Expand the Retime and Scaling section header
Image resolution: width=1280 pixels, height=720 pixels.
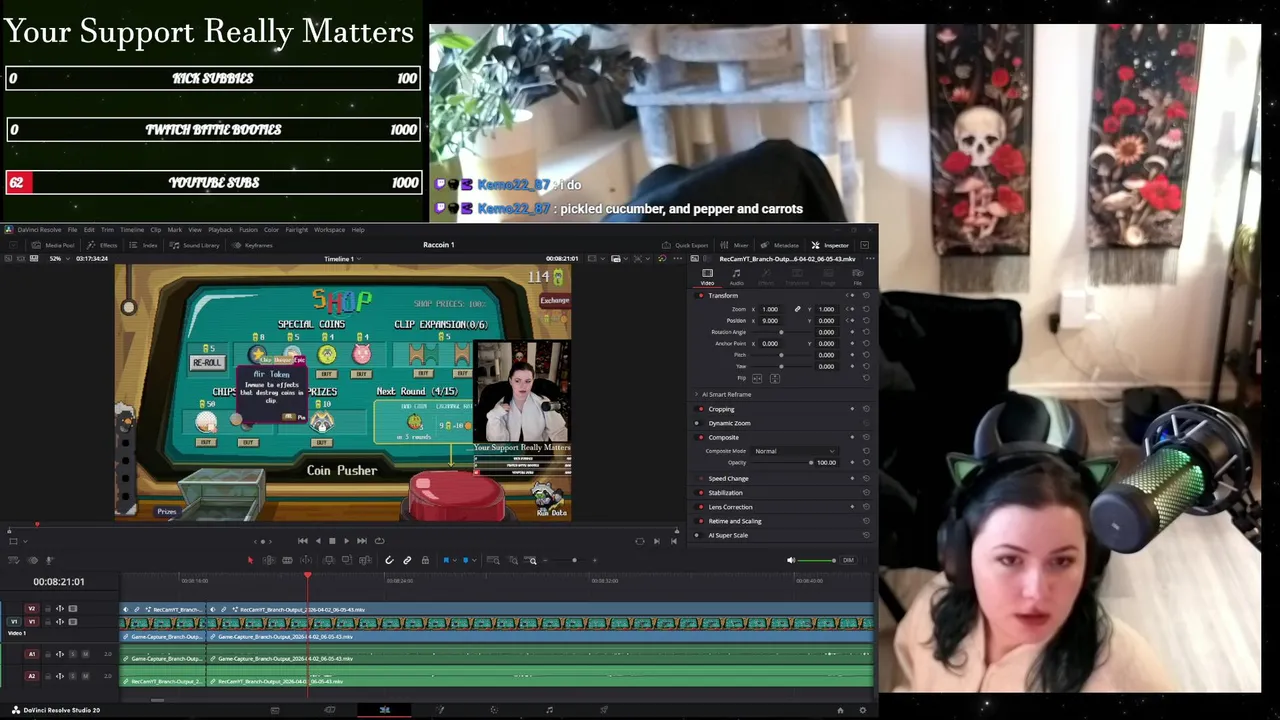click(735, 521)
